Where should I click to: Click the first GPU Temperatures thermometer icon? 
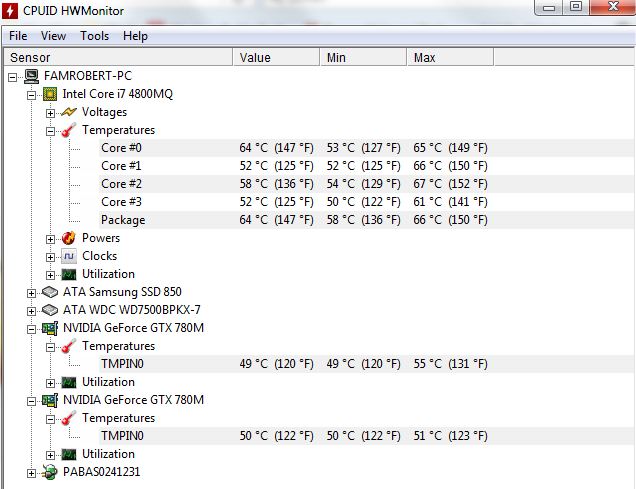point(69,346)
